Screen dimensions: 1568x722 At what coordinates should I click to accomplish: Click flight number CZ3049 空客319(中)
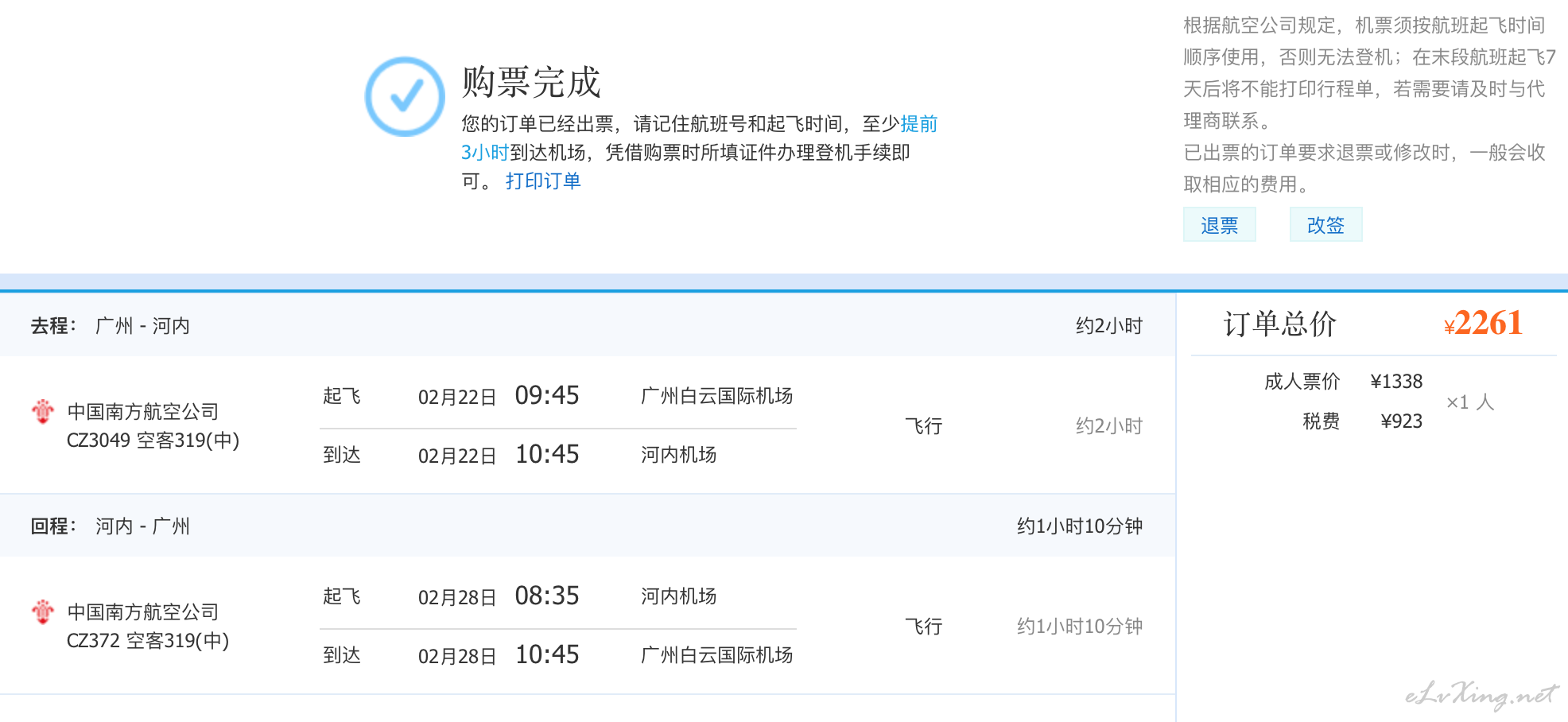[153, 441]
